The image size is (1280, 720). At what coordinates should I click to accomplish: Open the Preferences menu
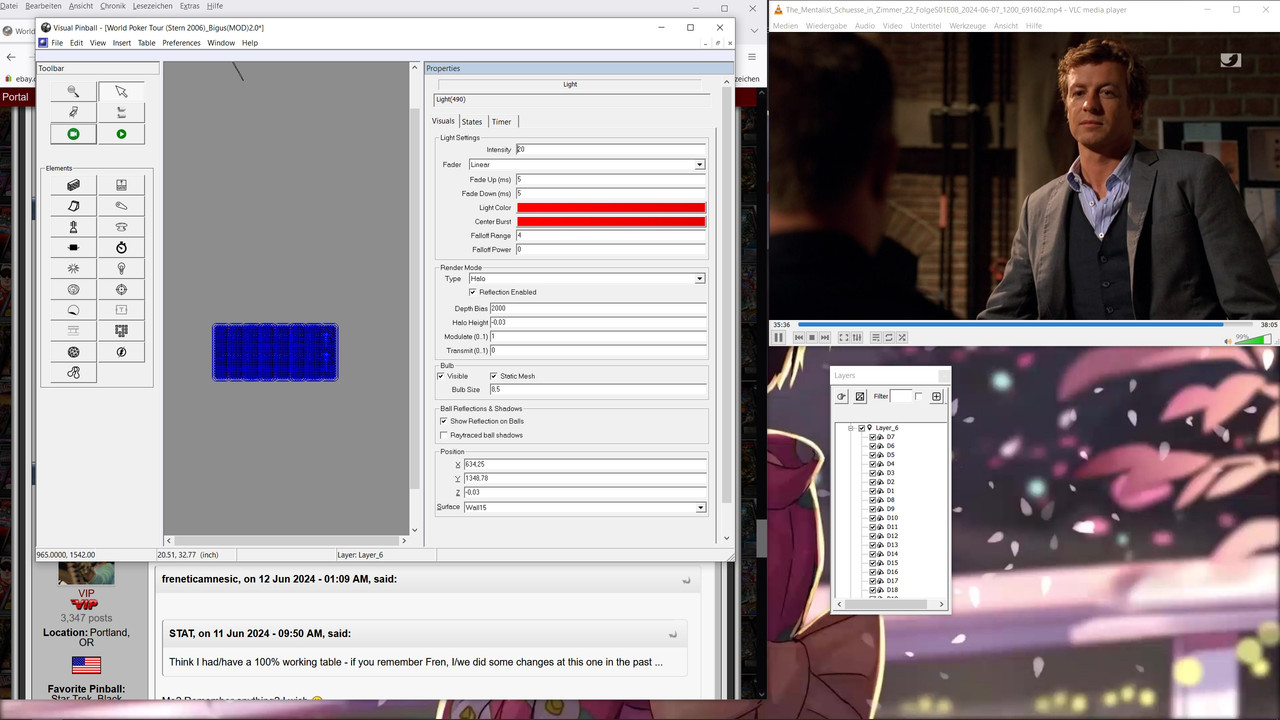click(x=181, y=43)
